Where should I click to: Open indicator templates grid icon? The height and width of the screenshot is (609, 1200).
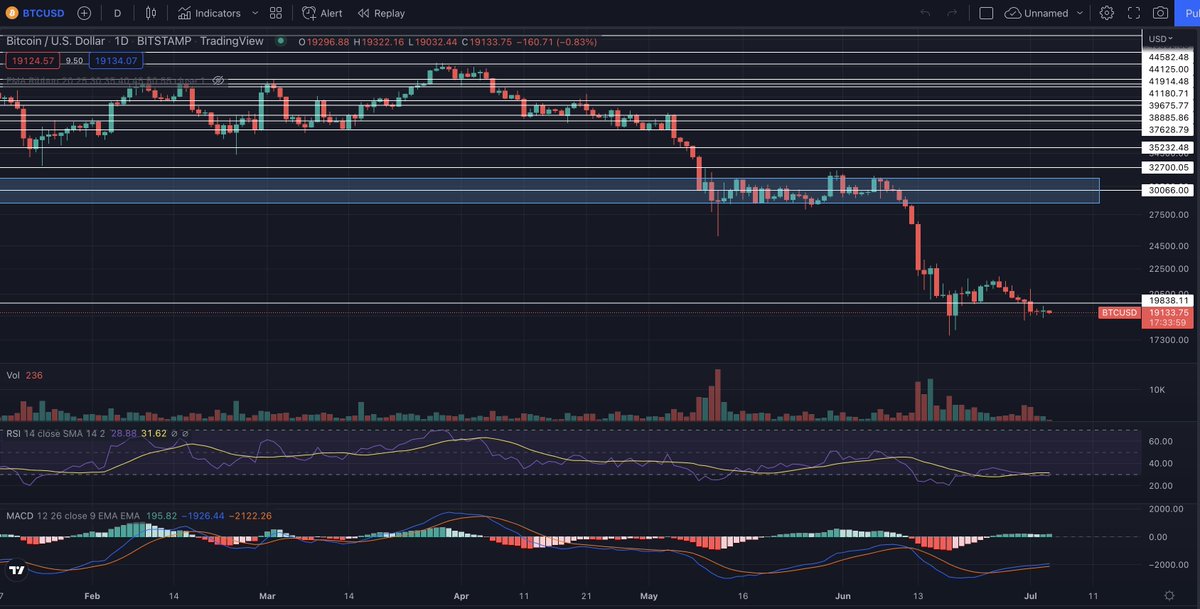pyautogui.click(x=276, y=13)
